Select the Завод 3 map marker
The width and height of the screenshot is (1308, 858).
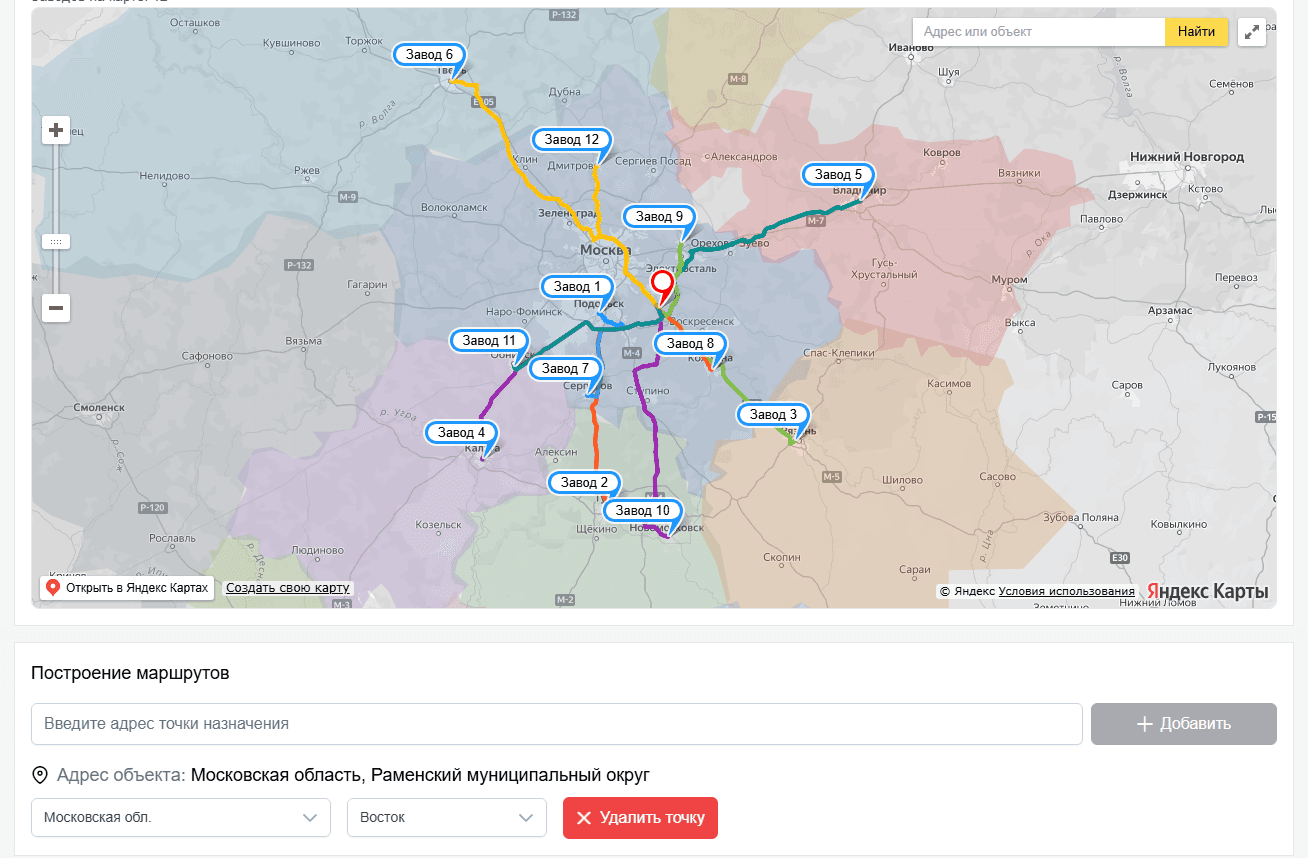774,415
